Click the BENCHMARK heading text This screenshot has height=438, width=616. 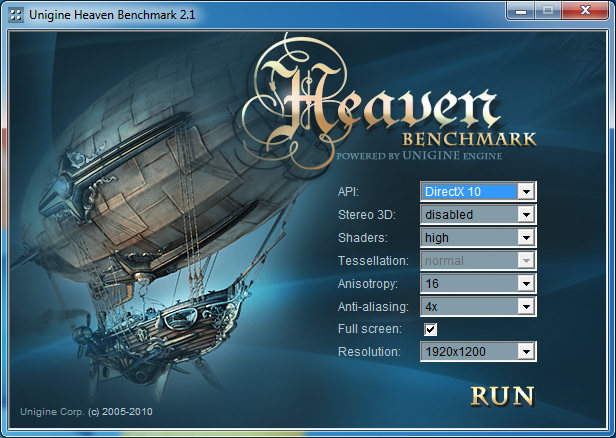click(x=469, y=139)
